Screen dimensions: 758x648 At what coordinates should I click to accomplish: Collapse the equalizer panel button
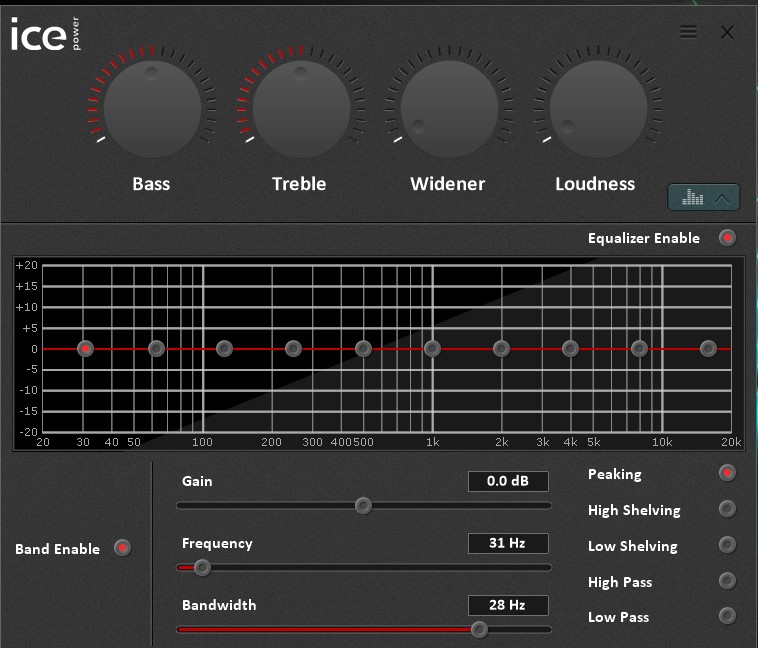point(703,197)
